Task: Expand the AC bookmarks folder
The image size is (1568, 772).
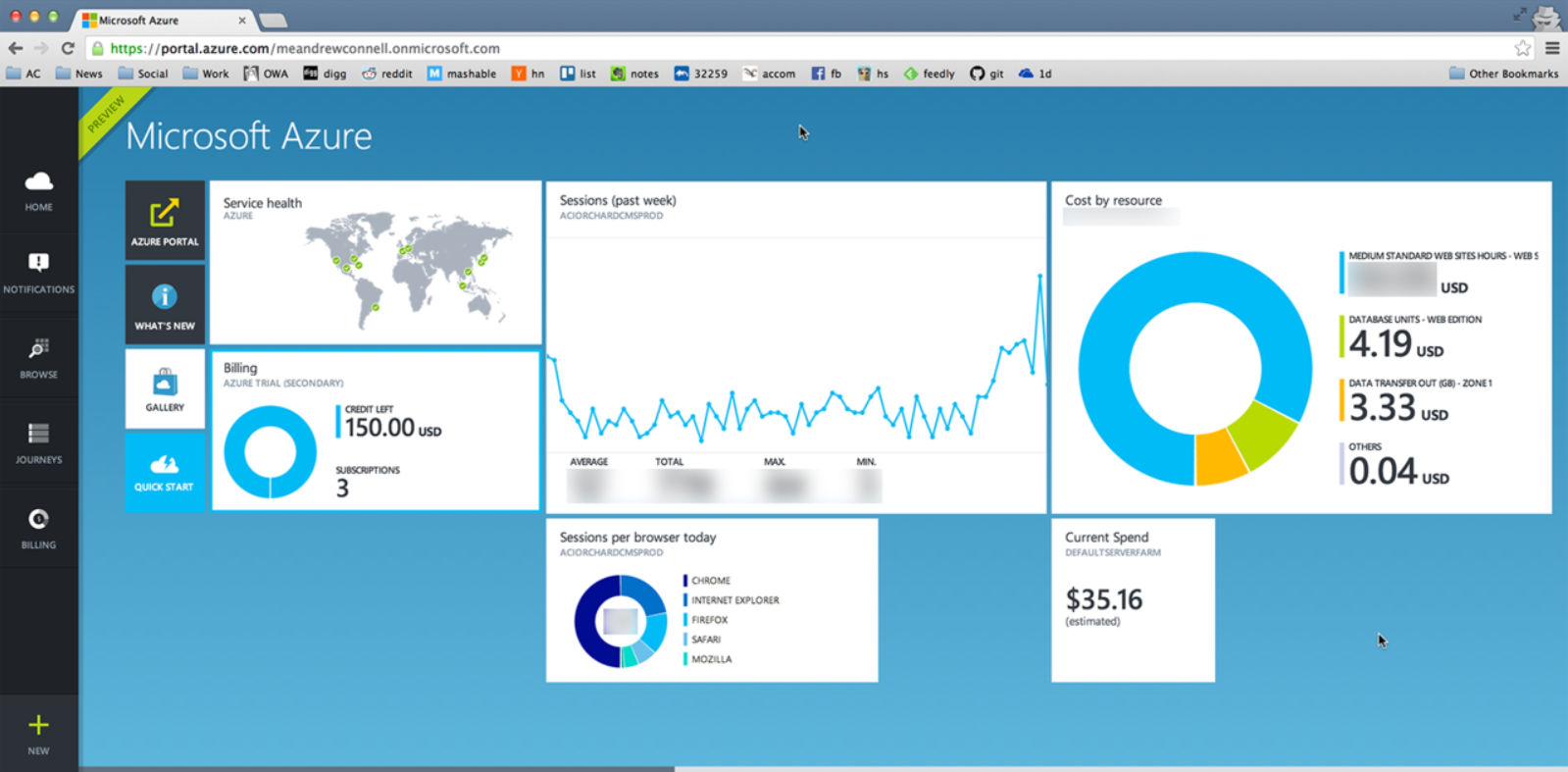Action: pyautogui.click(x=24, y=74)
